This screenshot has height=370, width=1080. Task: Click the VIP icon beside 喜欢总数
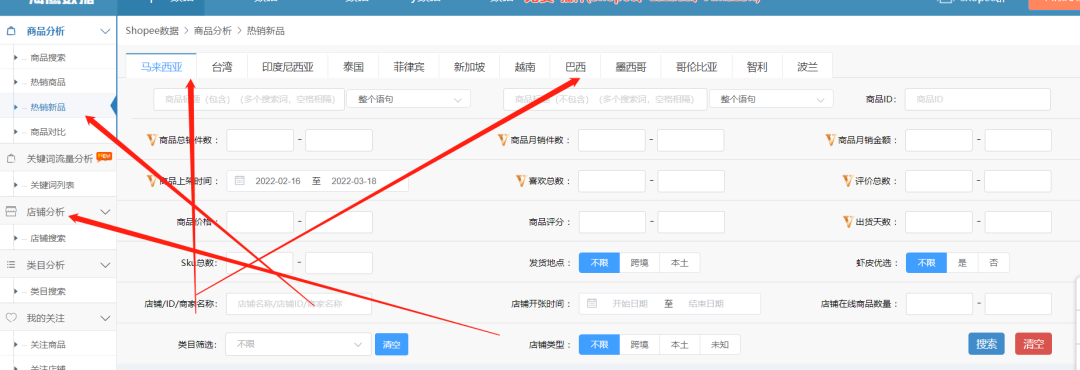click(x=521, y=181)
